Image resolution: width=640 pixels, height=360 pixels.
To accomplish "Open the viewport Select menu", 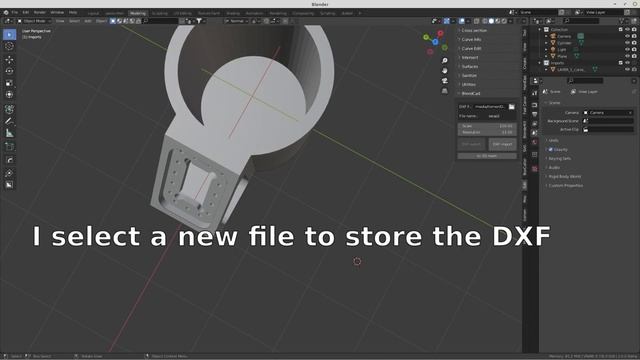I will pos(74,21).
